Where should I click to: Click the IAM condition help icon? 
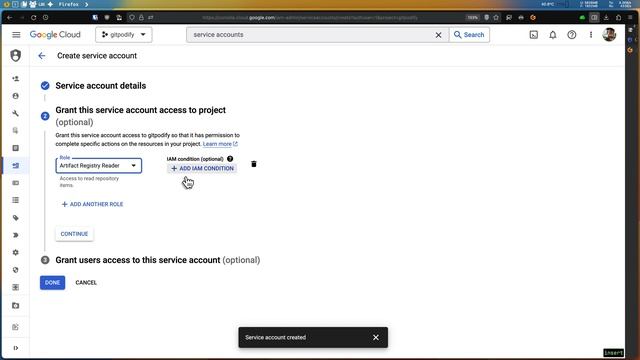230,159
